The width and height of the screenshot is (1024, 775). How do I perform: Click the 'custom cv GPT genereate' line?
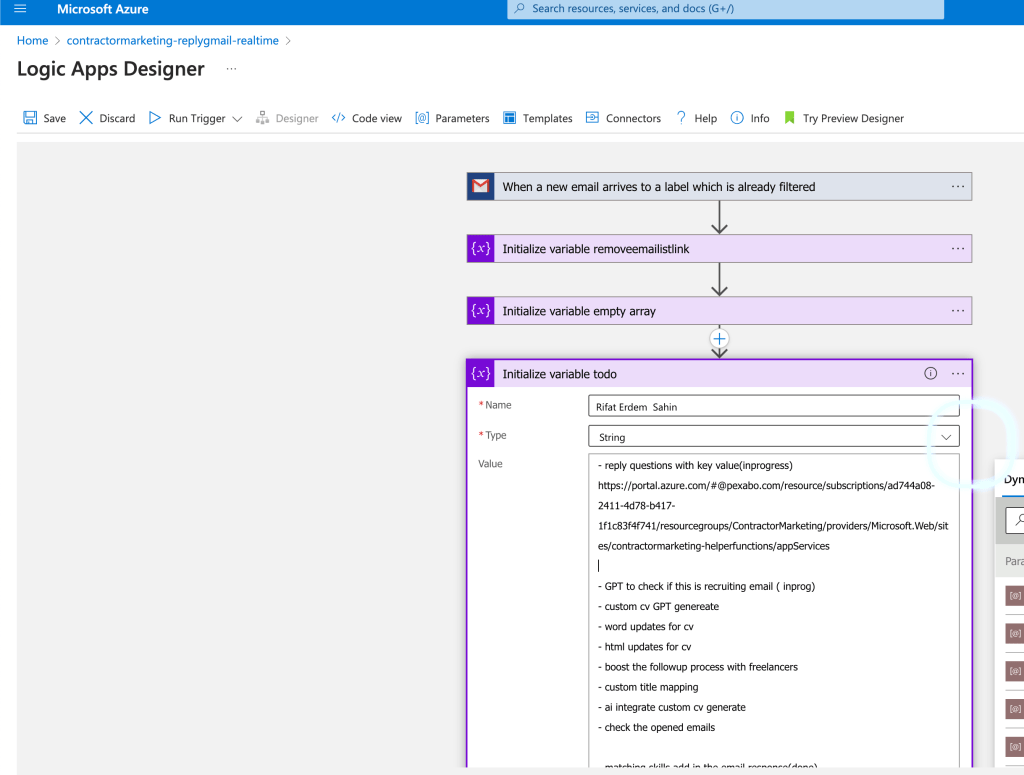658,607
